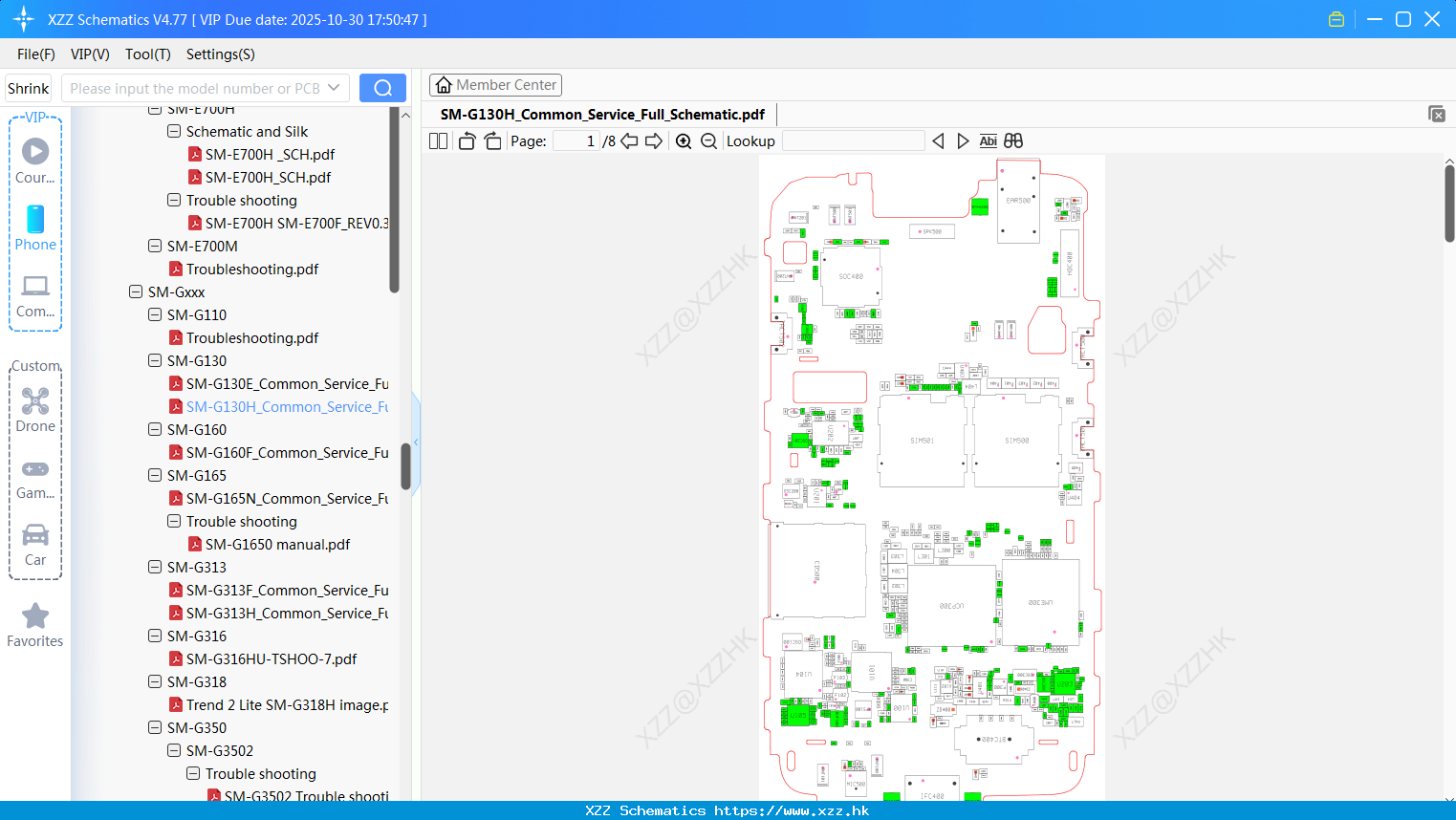Go to next page arrow
Screen dimensions: 1456x820
point(654,141)
